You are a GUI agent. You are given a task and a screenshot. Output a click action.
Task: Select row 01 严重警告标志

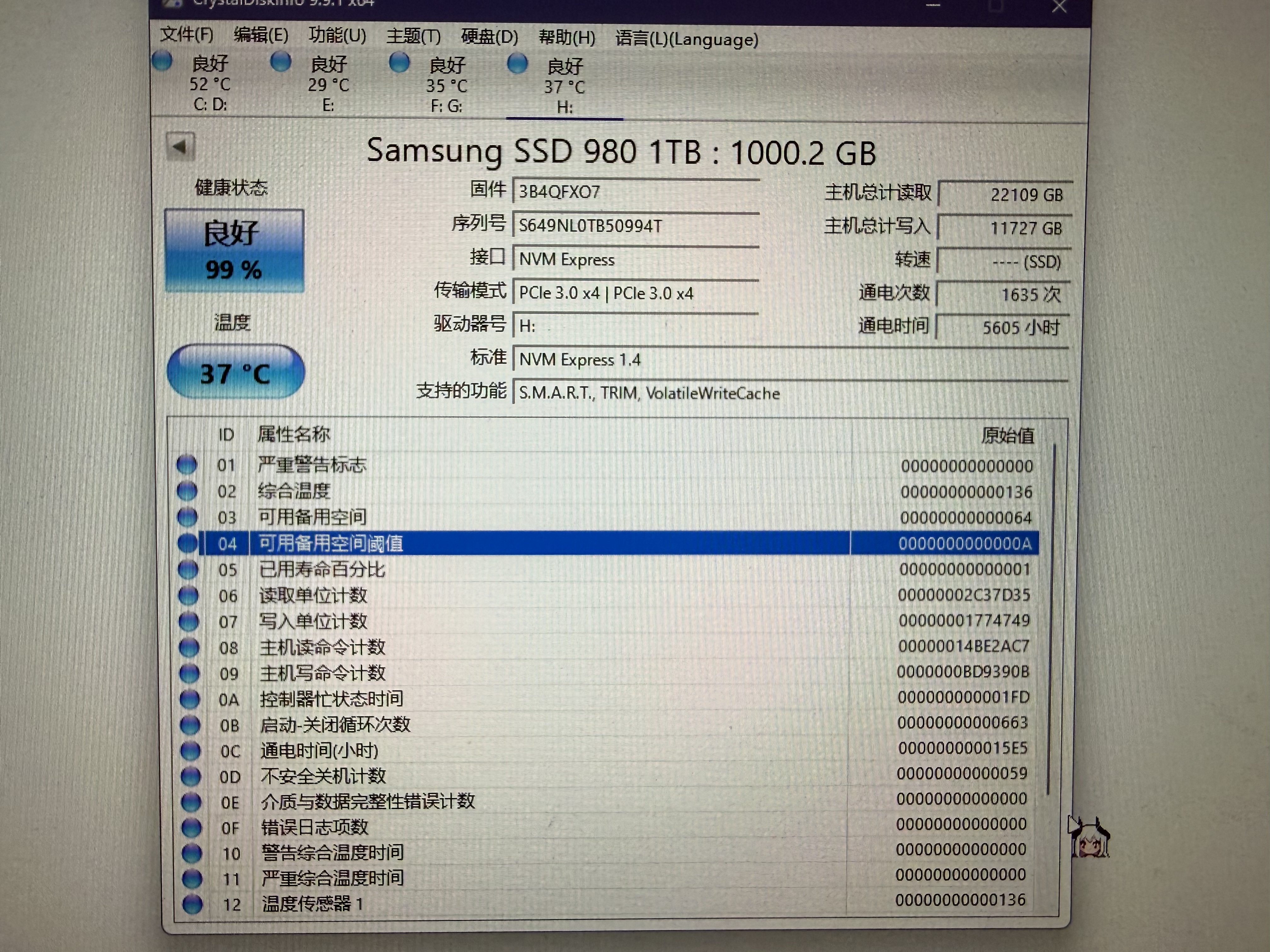[x=607, y=465]
